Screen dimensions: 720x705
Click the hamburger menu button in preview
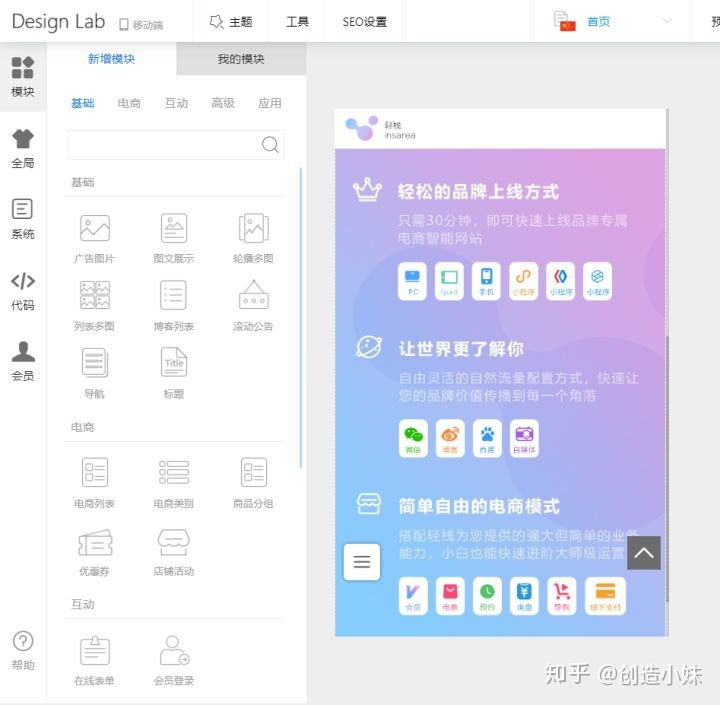pyautogui.click(x=362, y=562)
